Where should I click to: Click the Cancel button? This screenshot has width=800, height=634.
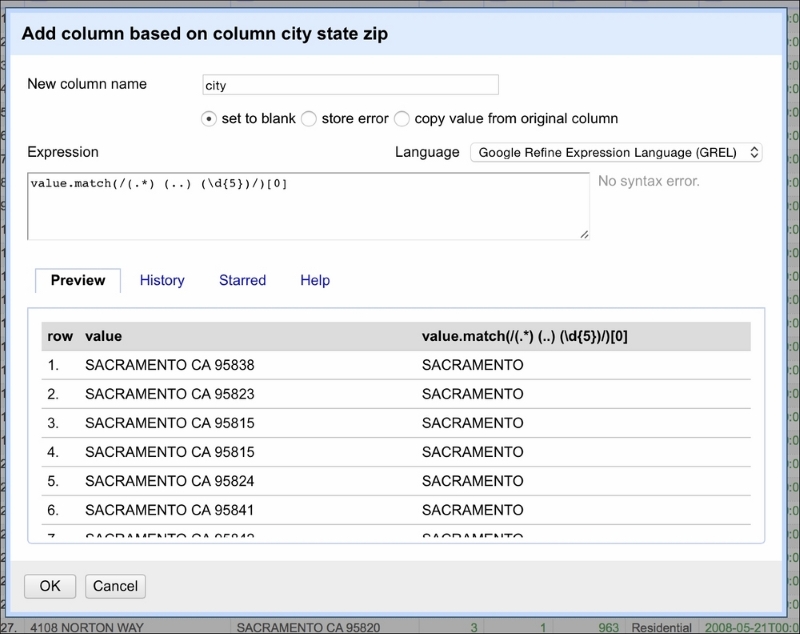point(115,586)
